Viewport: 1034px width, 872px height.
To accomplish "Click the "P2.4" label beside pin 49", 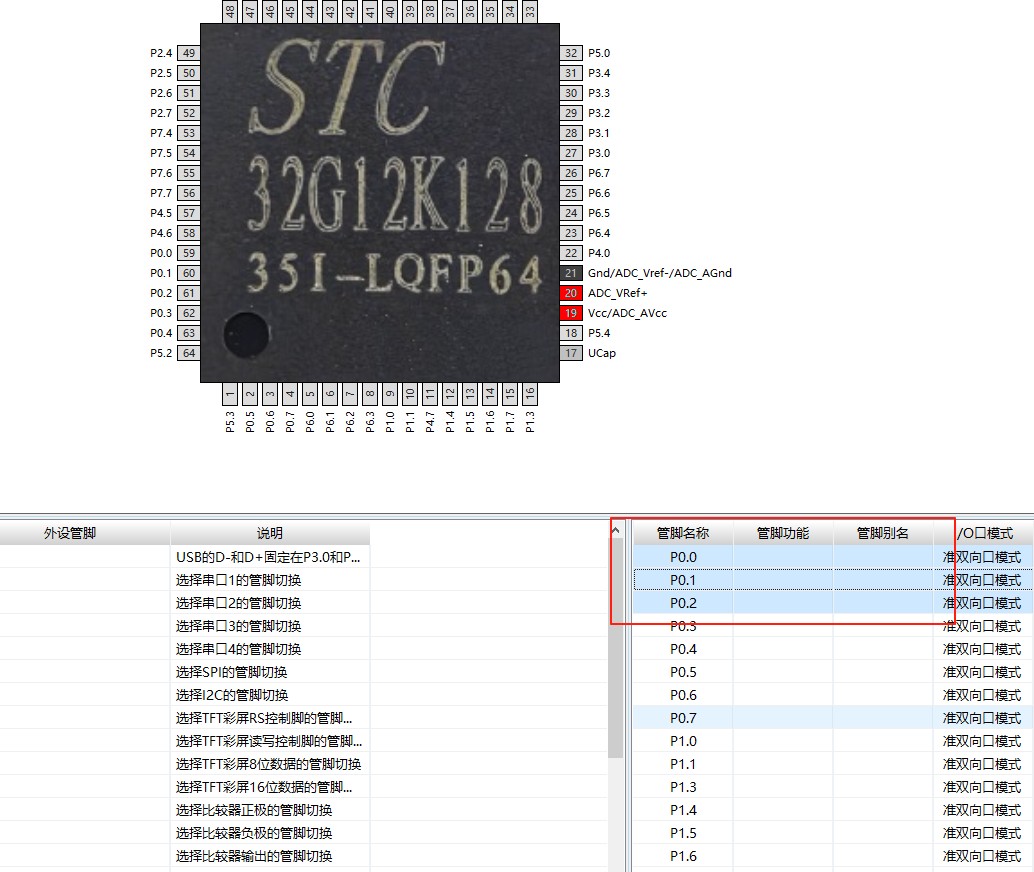I will coord(161,53).
